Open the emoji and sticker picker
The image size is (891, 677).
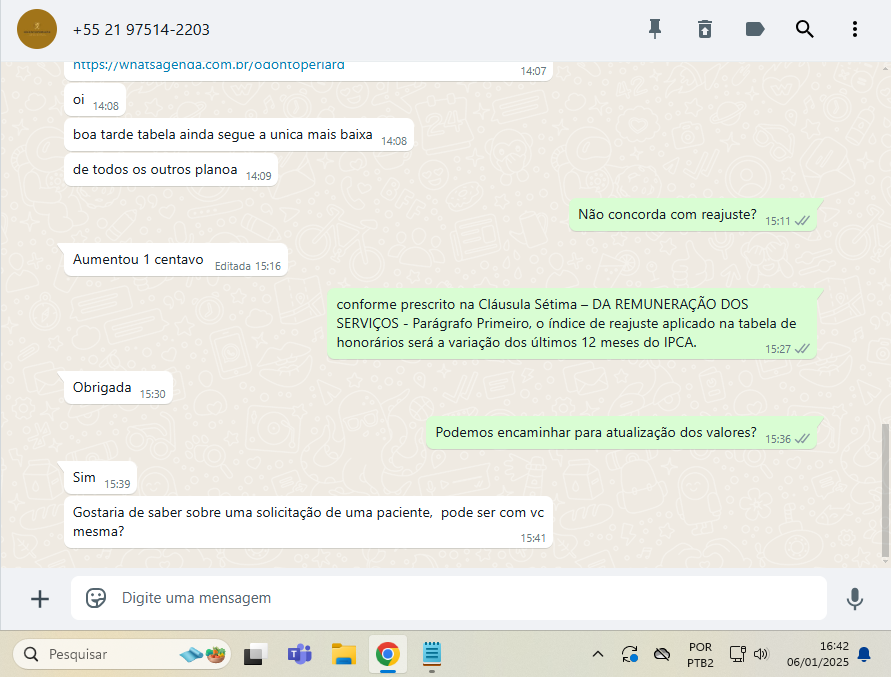(x=96, y=598)
